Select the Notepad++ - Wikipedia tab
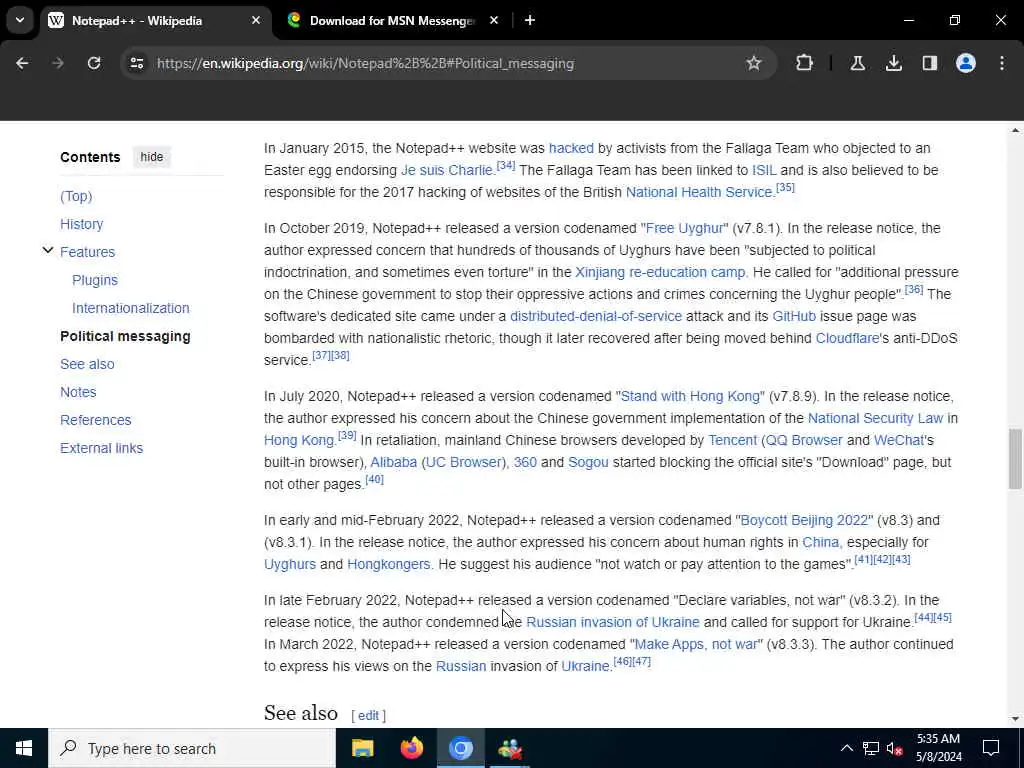 point(136,20)
